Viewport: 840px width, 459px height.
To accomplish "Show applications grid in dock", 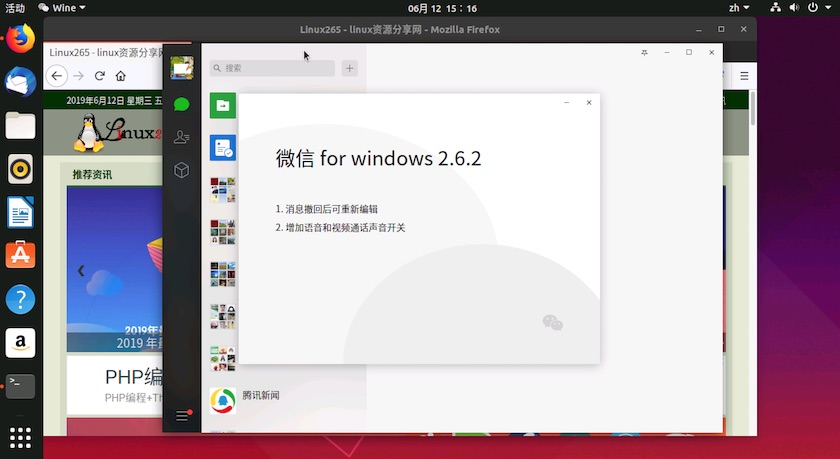I will coord(20,438).
